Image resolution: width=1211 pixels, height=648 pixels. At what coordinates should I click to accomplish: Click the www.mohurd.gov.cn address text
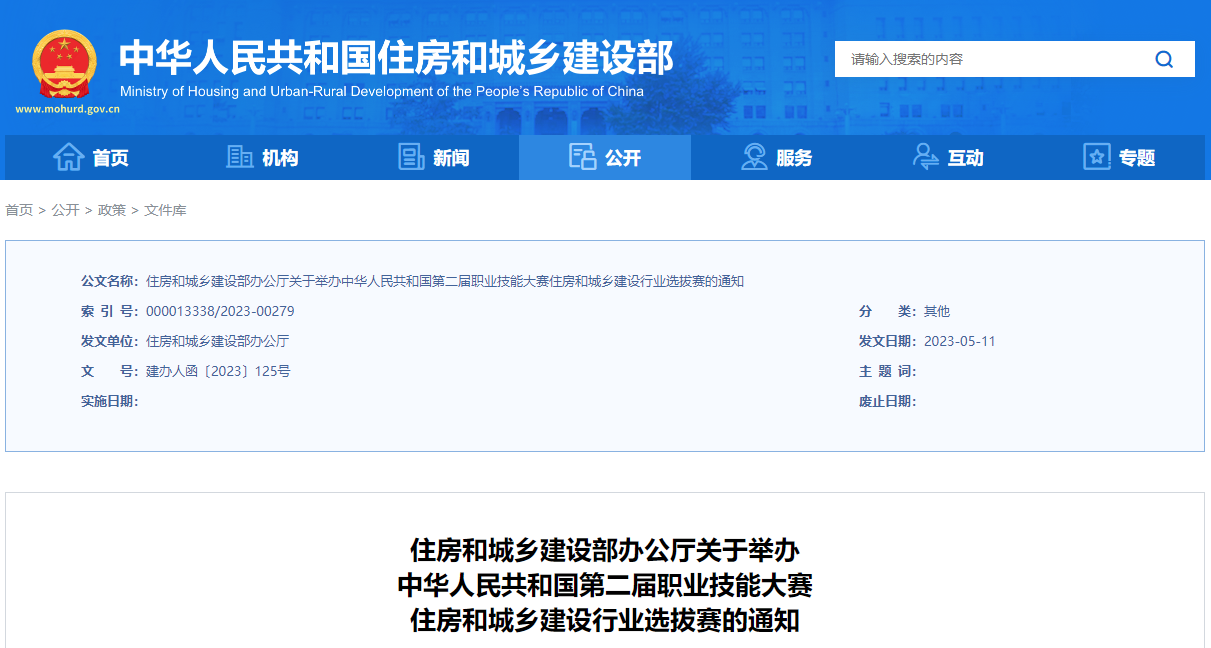click(67, 109)
